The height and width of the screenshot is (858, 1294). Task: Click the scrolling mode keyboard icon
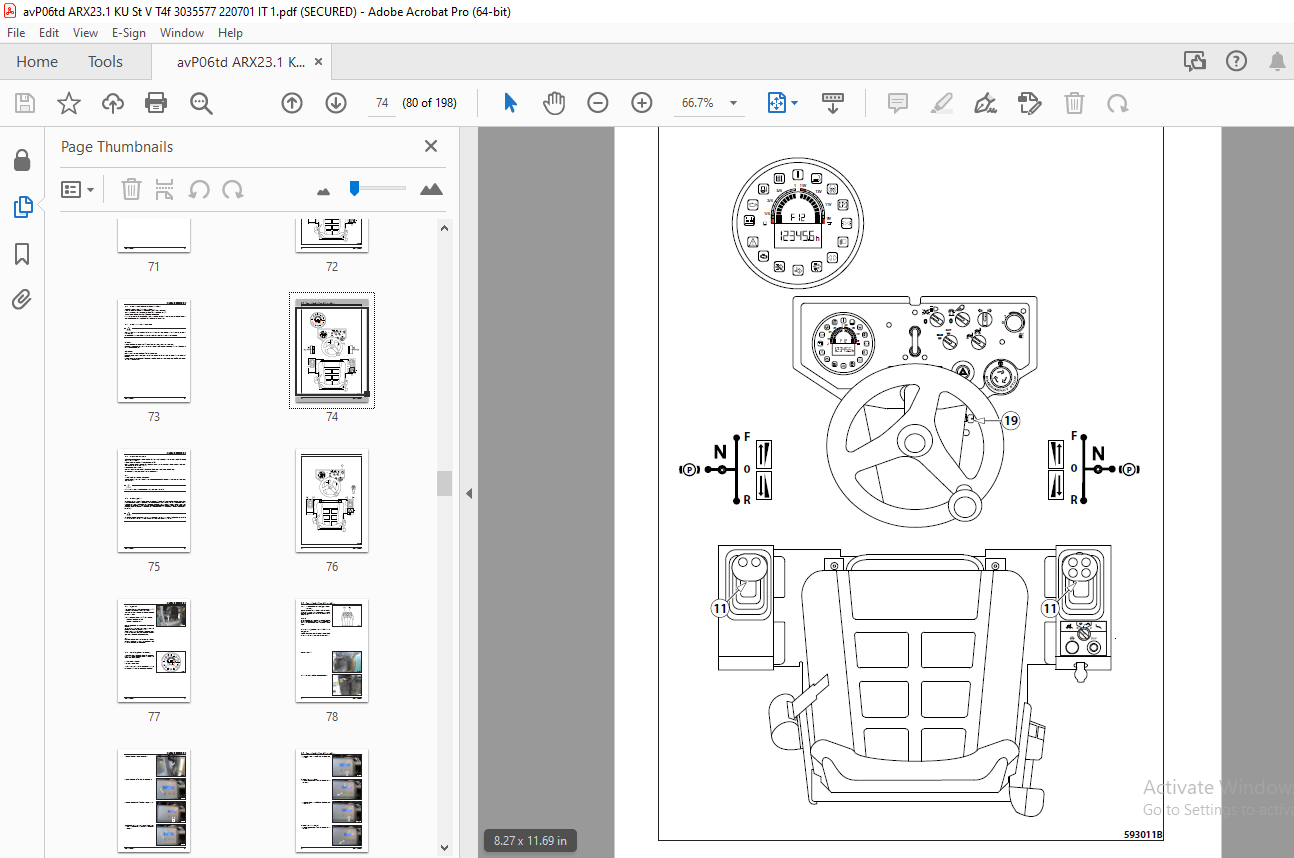click(833, 103)
